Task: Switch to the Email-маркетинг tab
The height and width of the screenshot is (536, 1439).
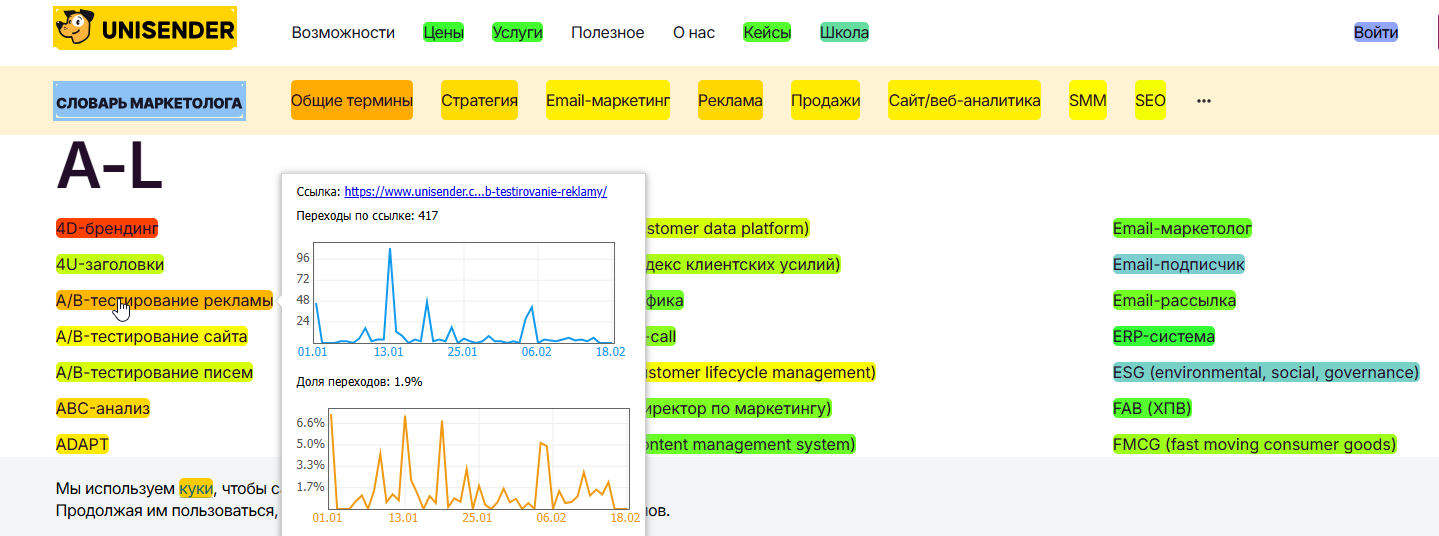Action: tap(607, 100)
